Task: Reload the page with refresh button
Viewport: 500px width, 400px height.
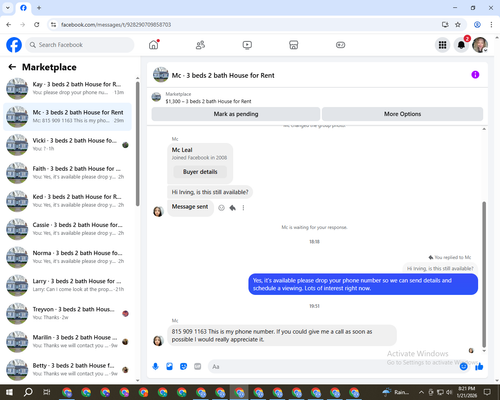Action: click(37, 25)
